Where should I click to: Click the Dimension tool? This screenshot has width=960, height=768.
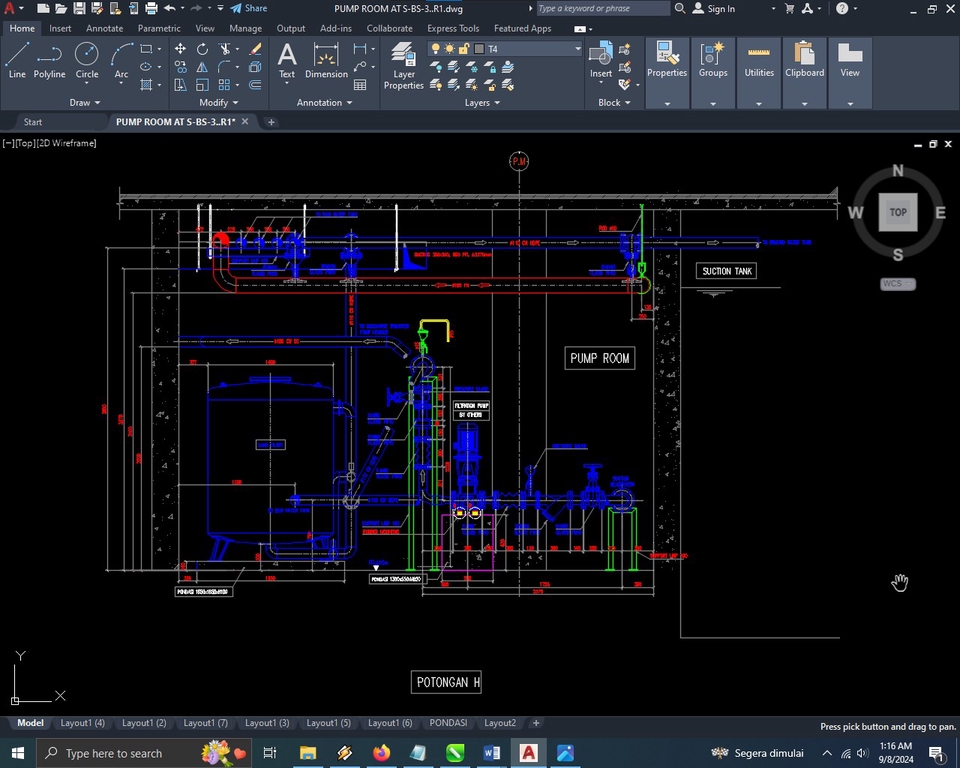coord(326,60)
